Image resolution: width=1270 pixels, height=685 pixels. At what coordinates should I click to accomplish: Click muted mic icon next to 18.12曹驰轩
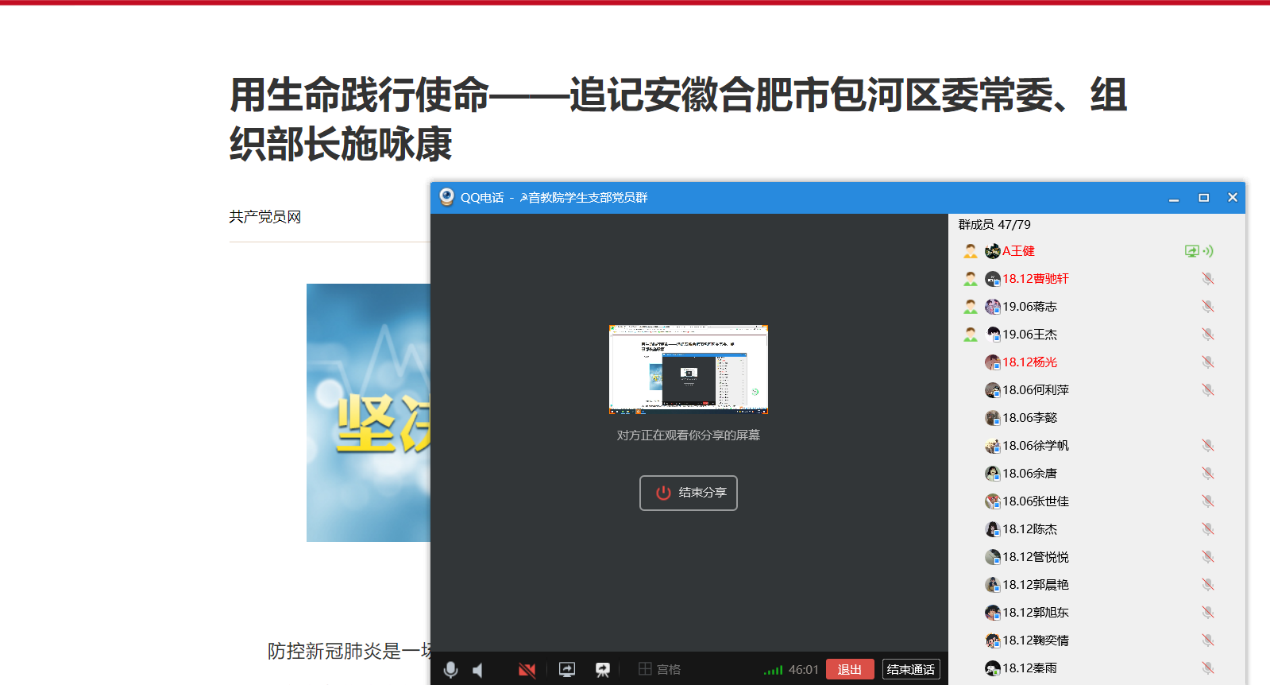pyautogui.click(x=1208, y=279)
